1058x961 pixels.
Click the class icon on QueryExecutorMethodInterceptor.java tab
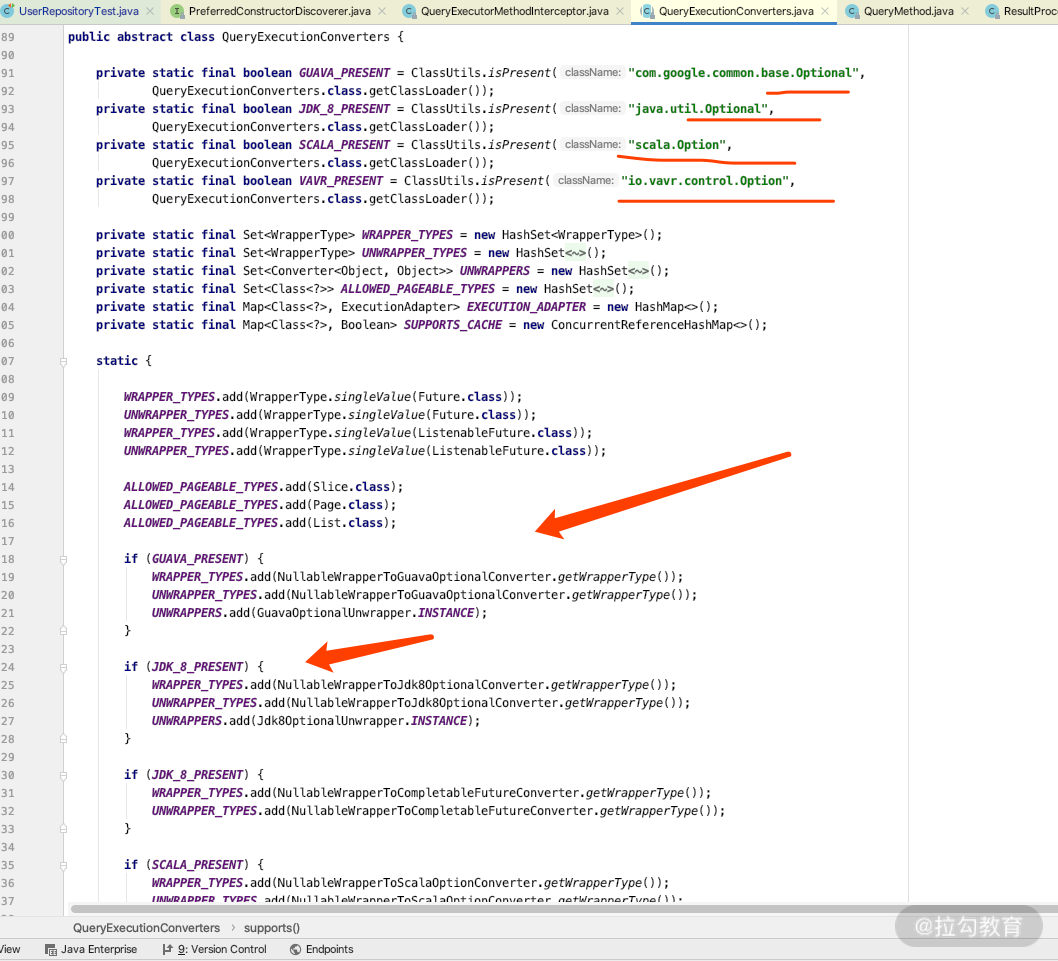click(409, 11)
